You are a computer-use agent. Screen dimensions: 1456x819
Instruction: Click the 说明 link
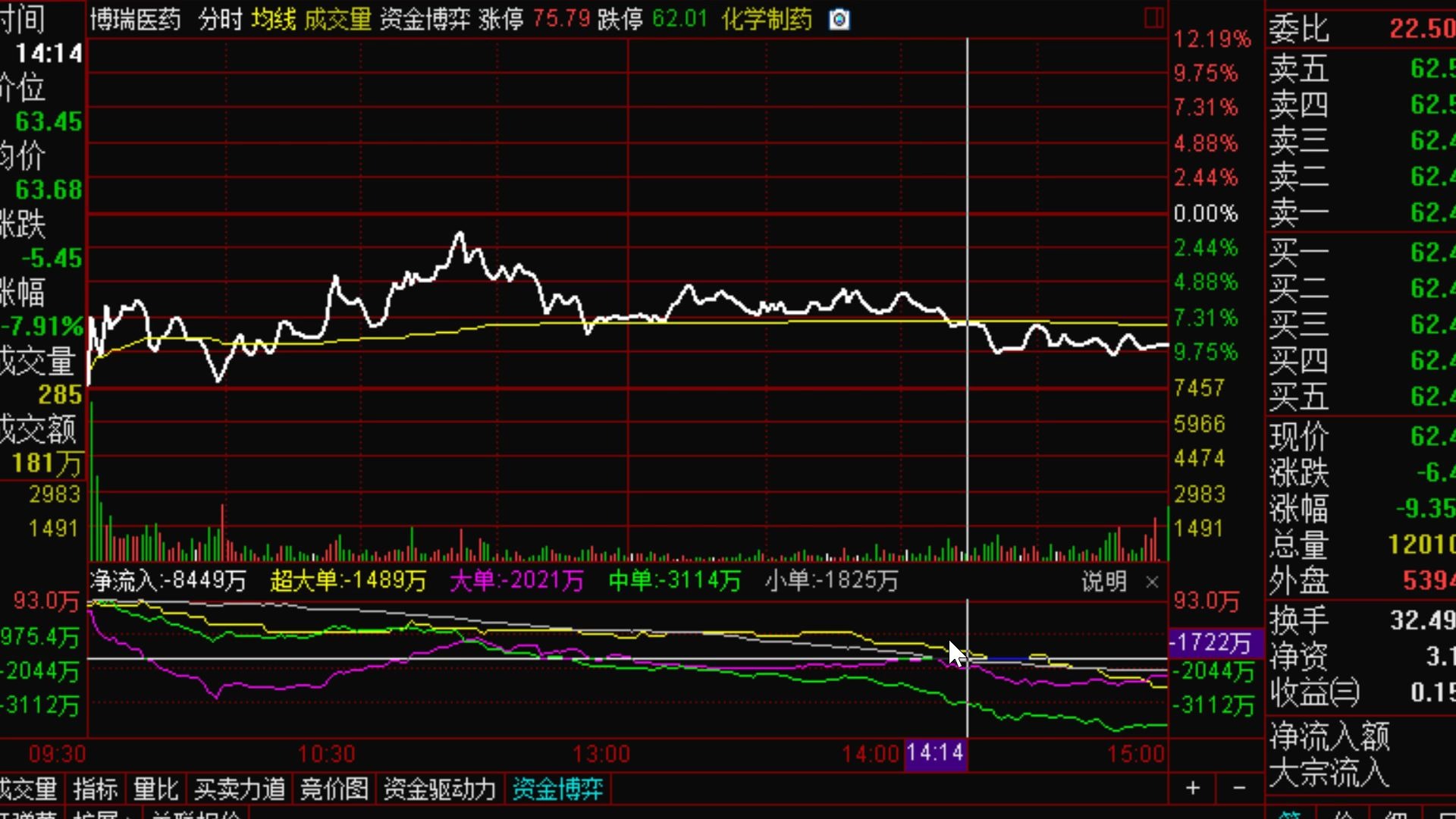point(1103,582)
